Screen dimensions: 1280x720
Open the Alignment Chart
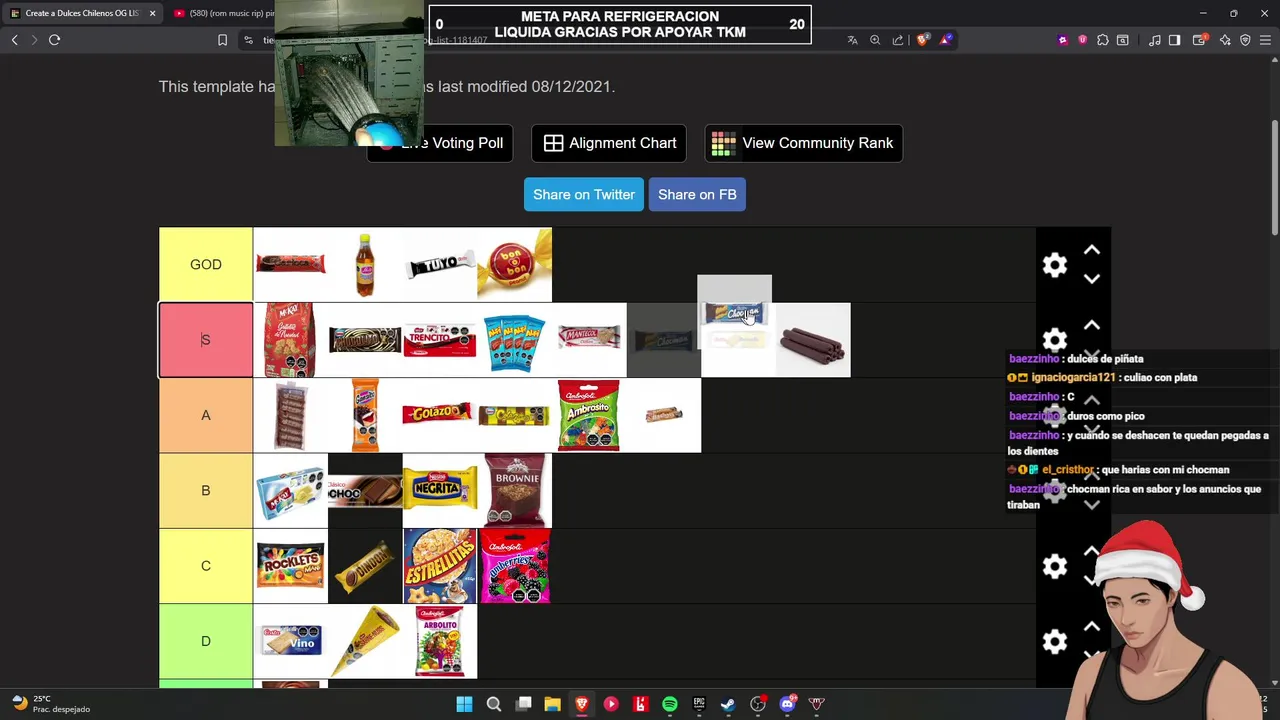tap(609, 143)
